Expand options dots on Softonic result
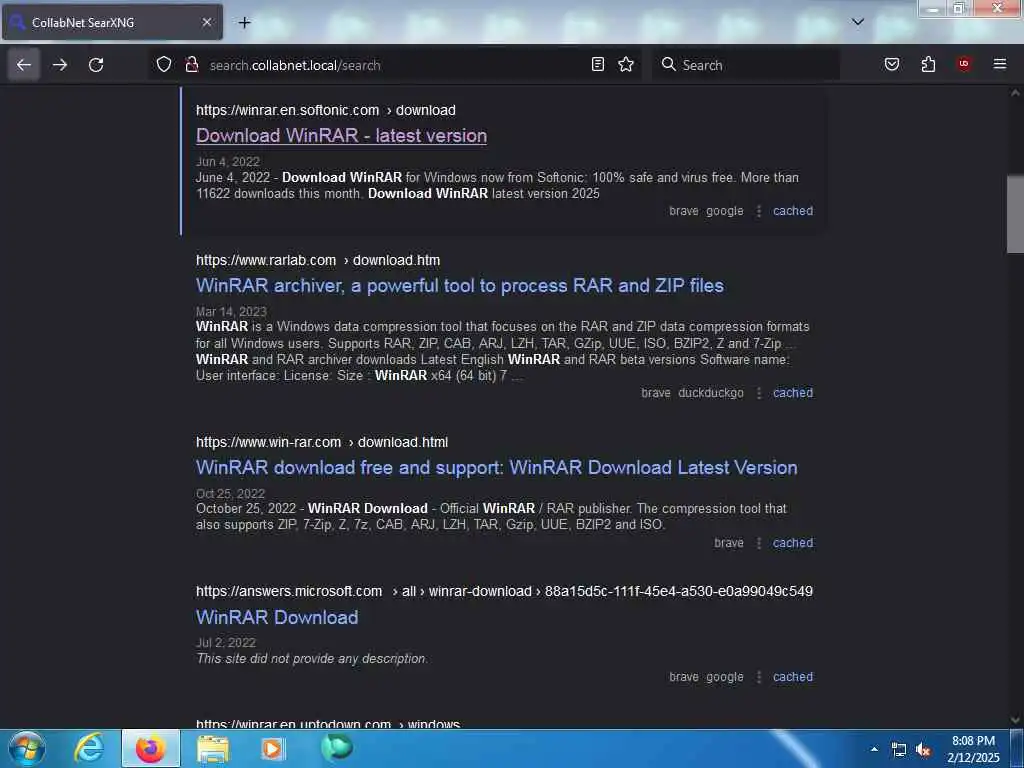Image resolution: width=1024 pixels, height=768 pixels. click(x=758, y=211)
